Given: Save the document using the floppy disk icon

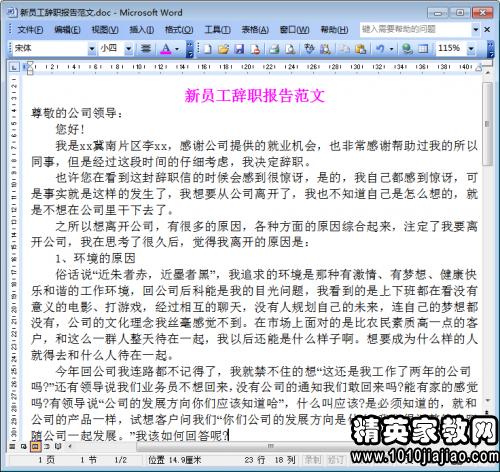Looking at the screenshot, I should pos(239,49).
